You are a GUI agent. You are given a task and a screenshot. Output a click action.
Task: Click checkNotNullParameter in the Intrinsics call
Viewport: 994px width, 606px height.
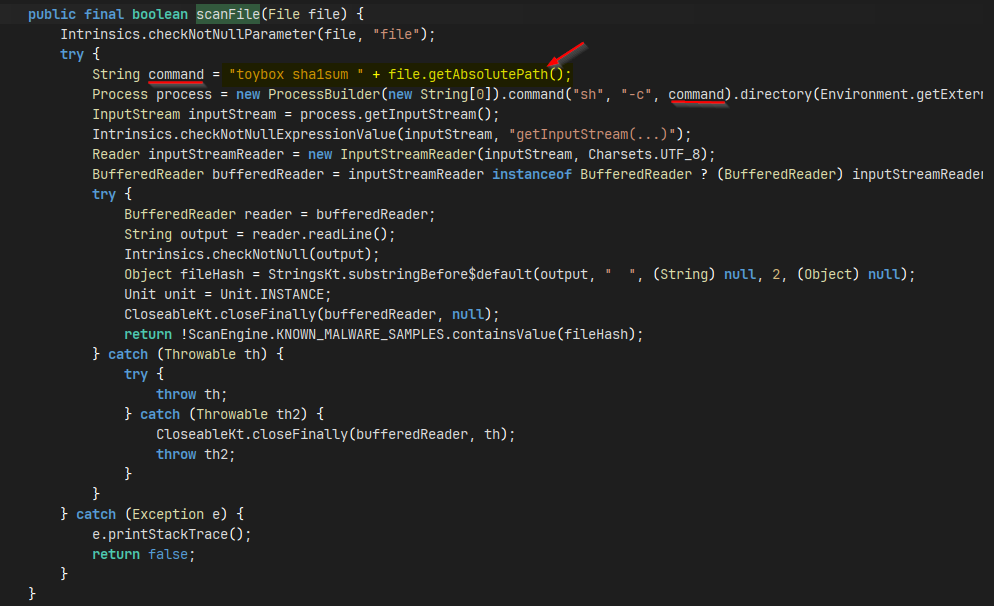[x=232, y=34]
